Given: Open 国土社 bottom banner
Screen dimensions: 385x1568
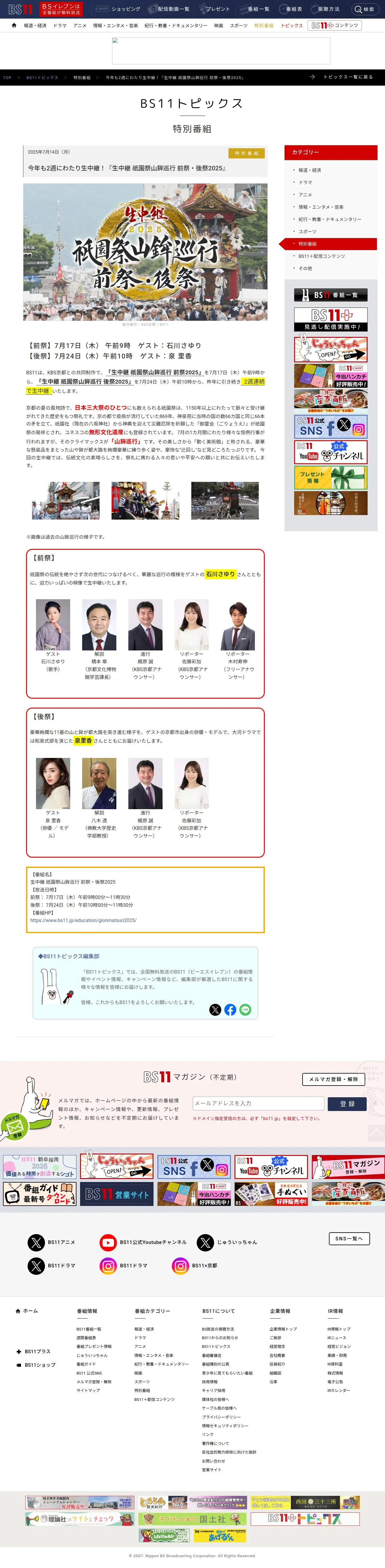Looking at the screenshot, I should click(x=192, y=1519).
